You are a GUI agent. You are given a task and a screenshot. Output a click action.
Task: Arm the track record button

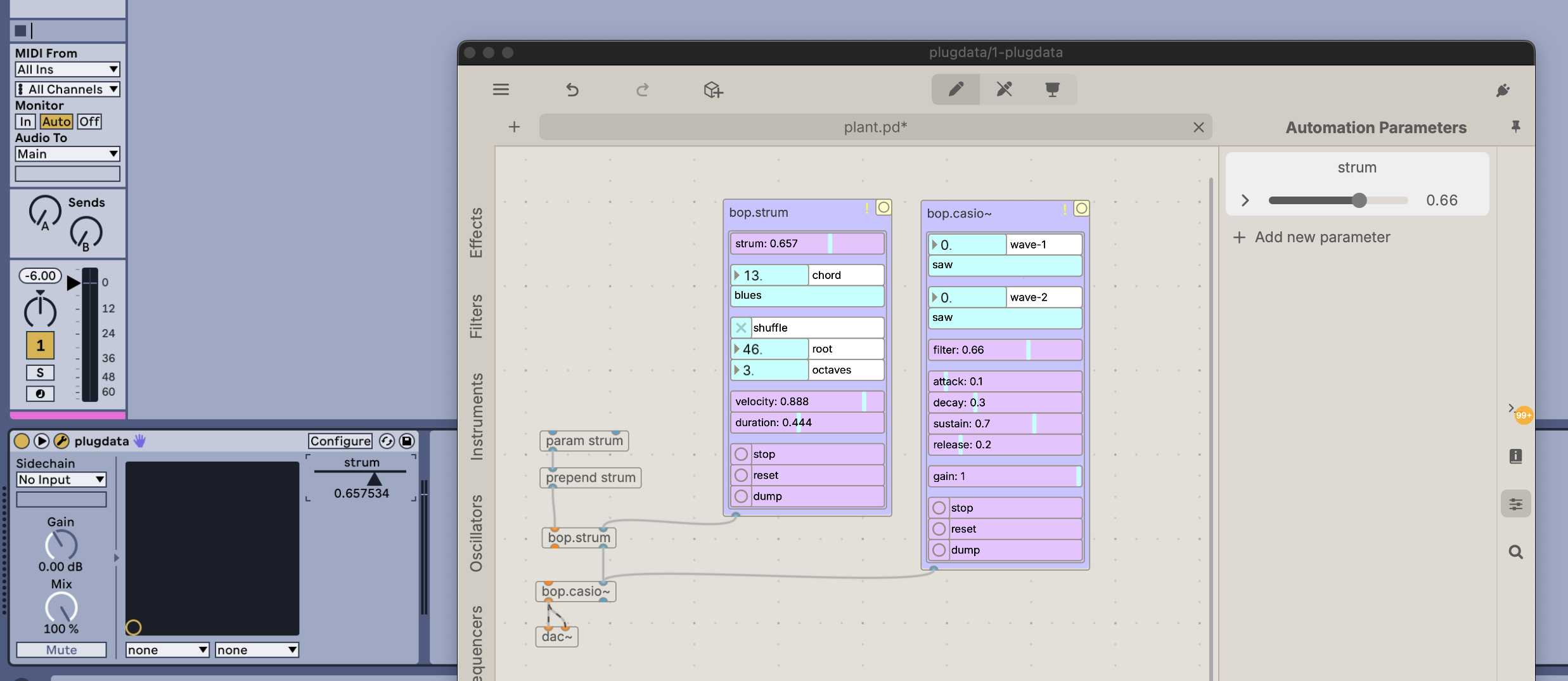(40, 394)
